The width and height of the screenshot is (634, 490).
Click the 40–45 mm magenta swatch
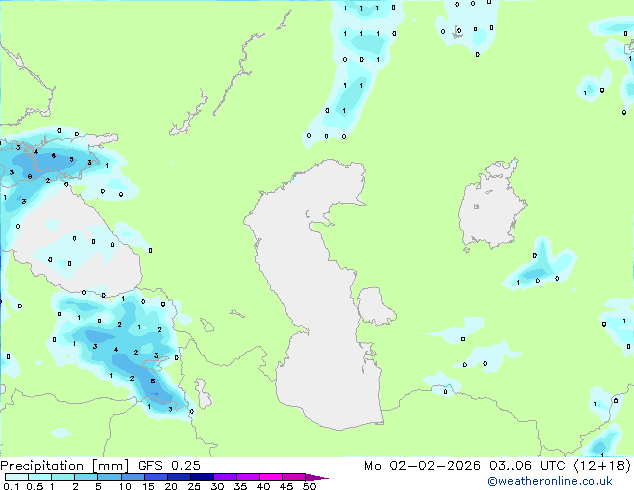click(271, 477)
